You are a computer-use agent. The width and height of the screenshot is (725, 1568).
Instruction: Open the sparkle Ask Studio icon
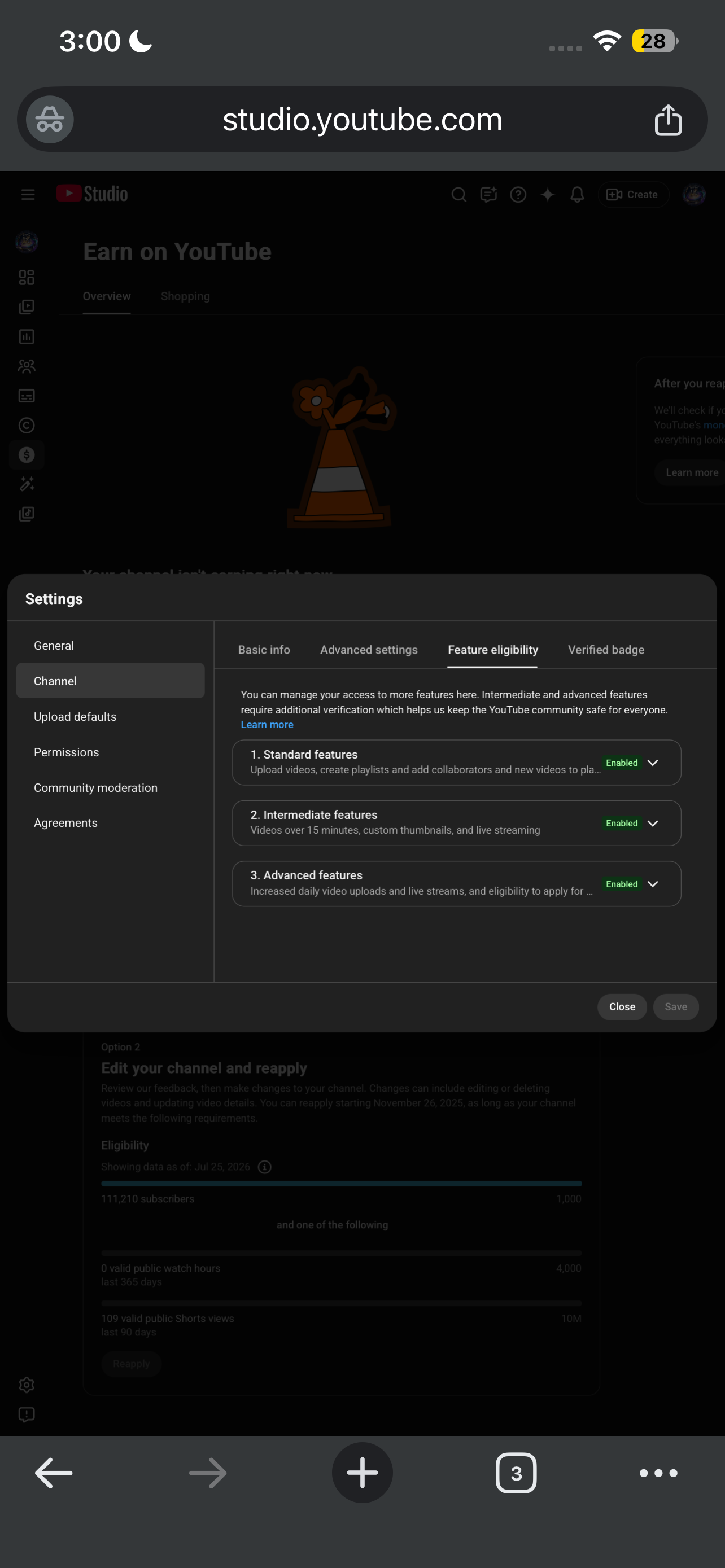[548, 195]
